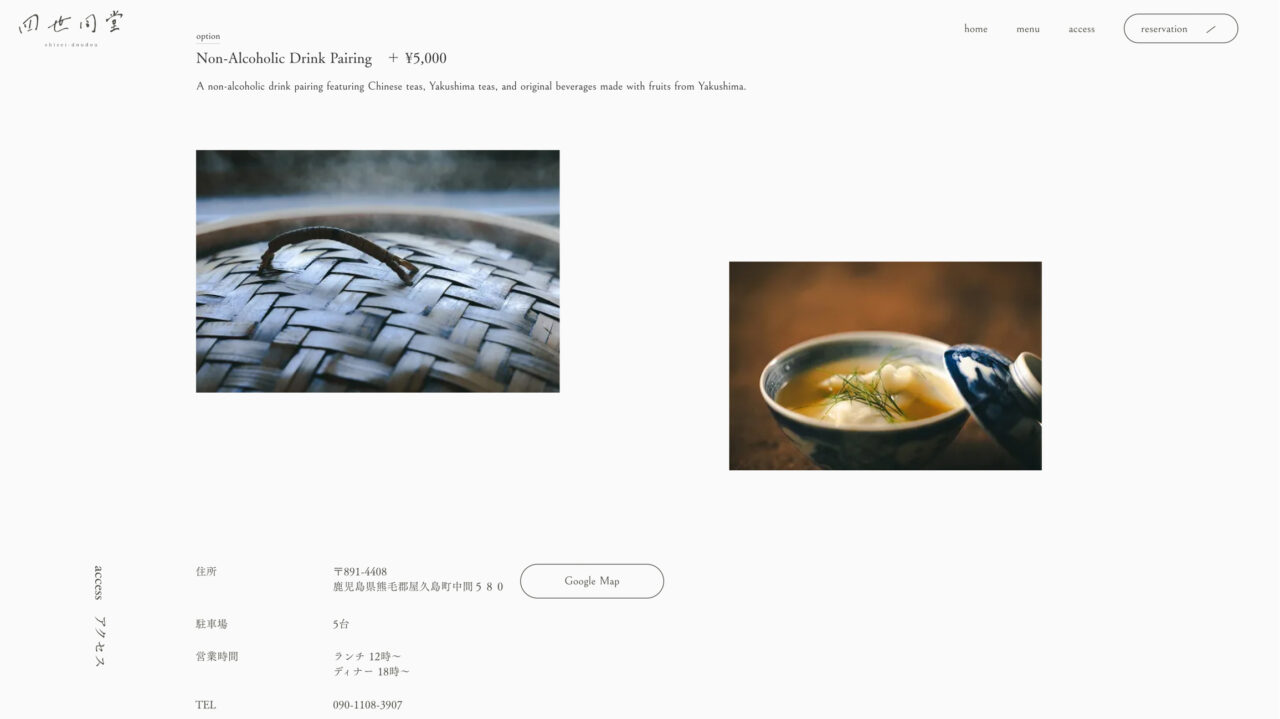Click the slash arrow icon inside reservation
Screen dimensions: 1280x719
click(1211, 29)
